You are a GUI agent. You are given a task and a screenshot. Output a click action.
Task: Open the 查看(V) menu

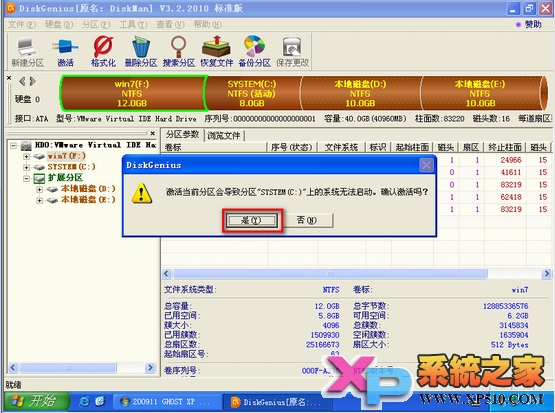170,24
